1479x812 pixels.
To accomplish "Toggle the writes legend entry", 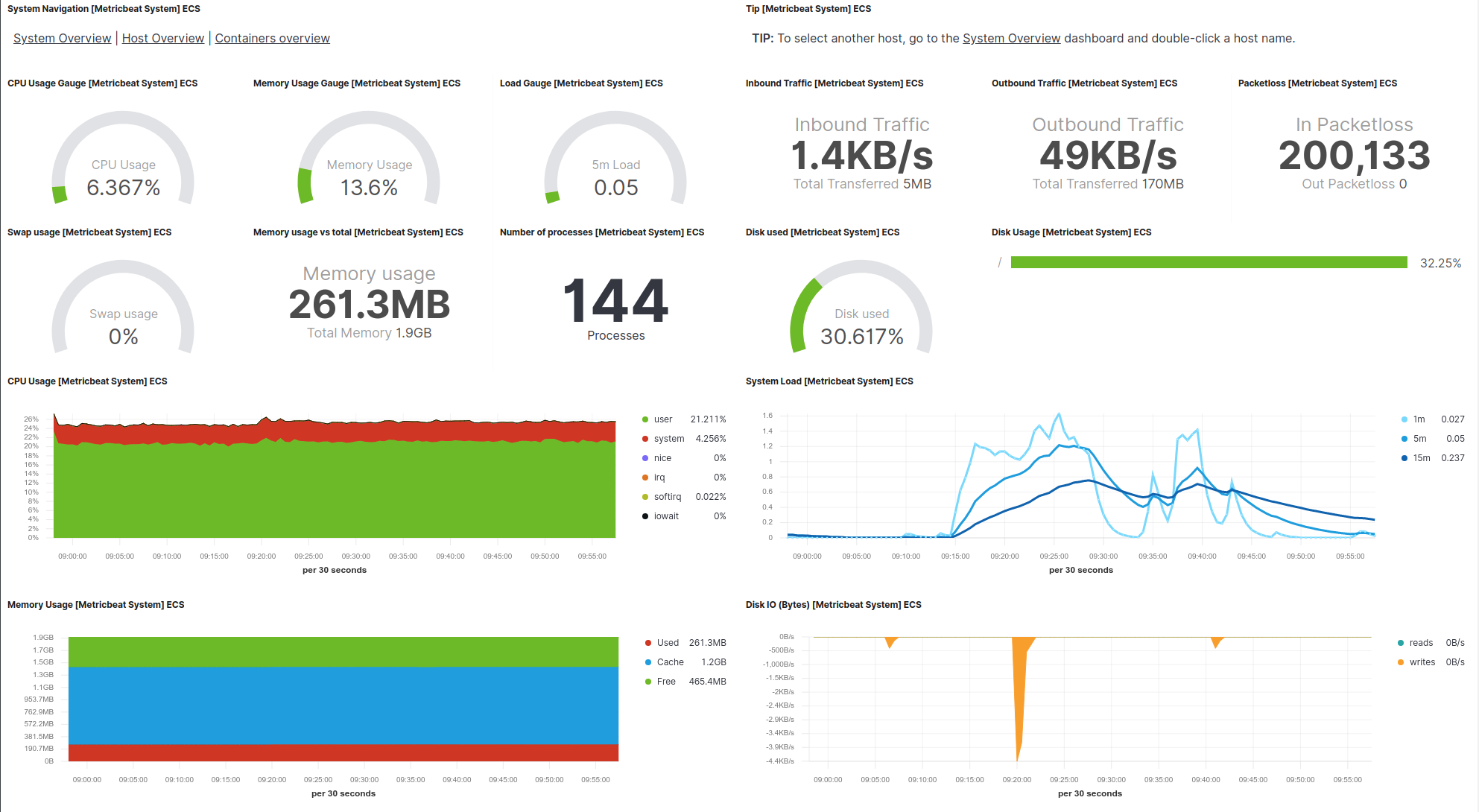I will tap(1422, 662).
